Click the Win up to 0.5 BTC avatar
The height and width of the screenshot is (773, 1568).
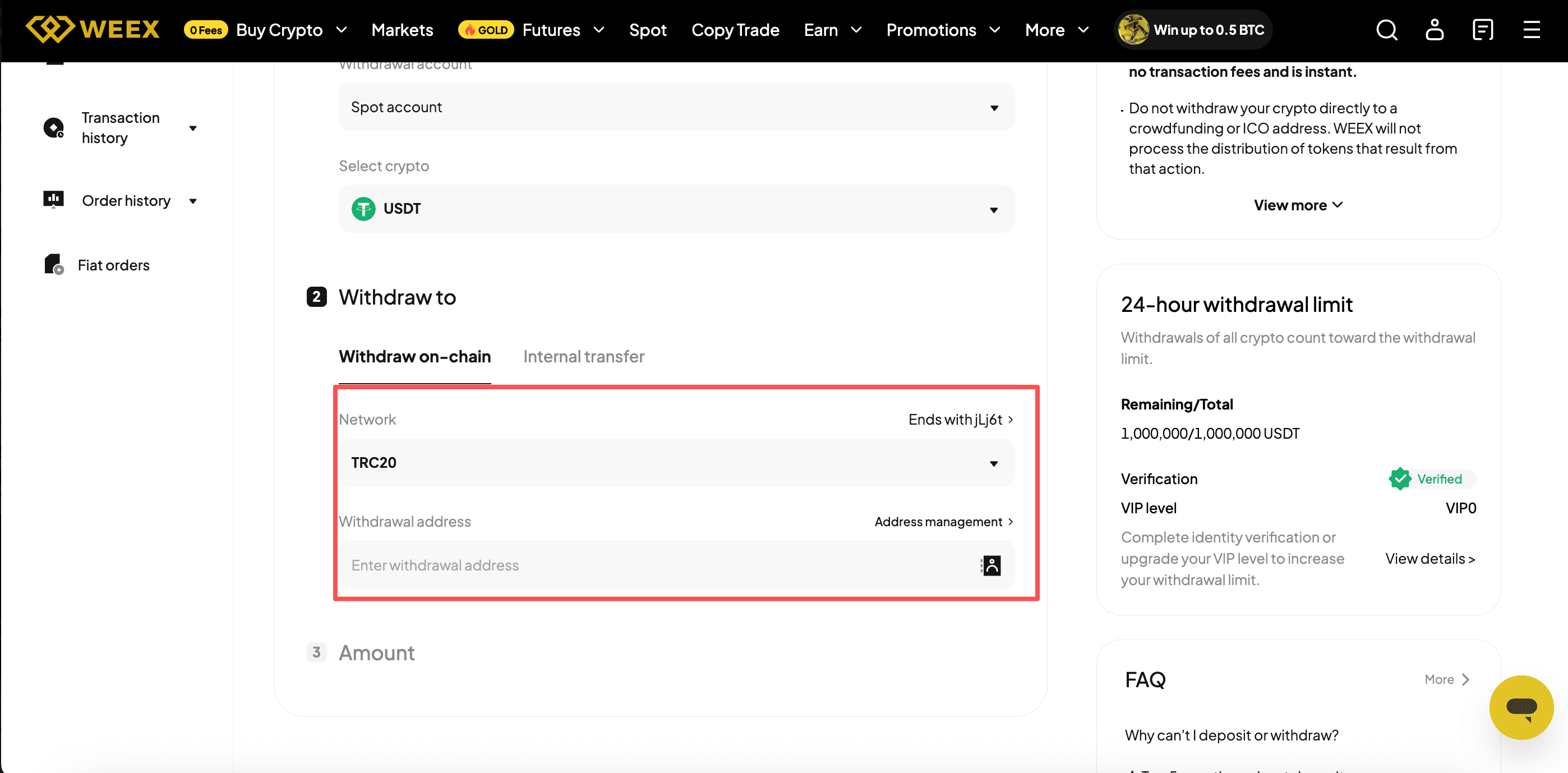1133,29
